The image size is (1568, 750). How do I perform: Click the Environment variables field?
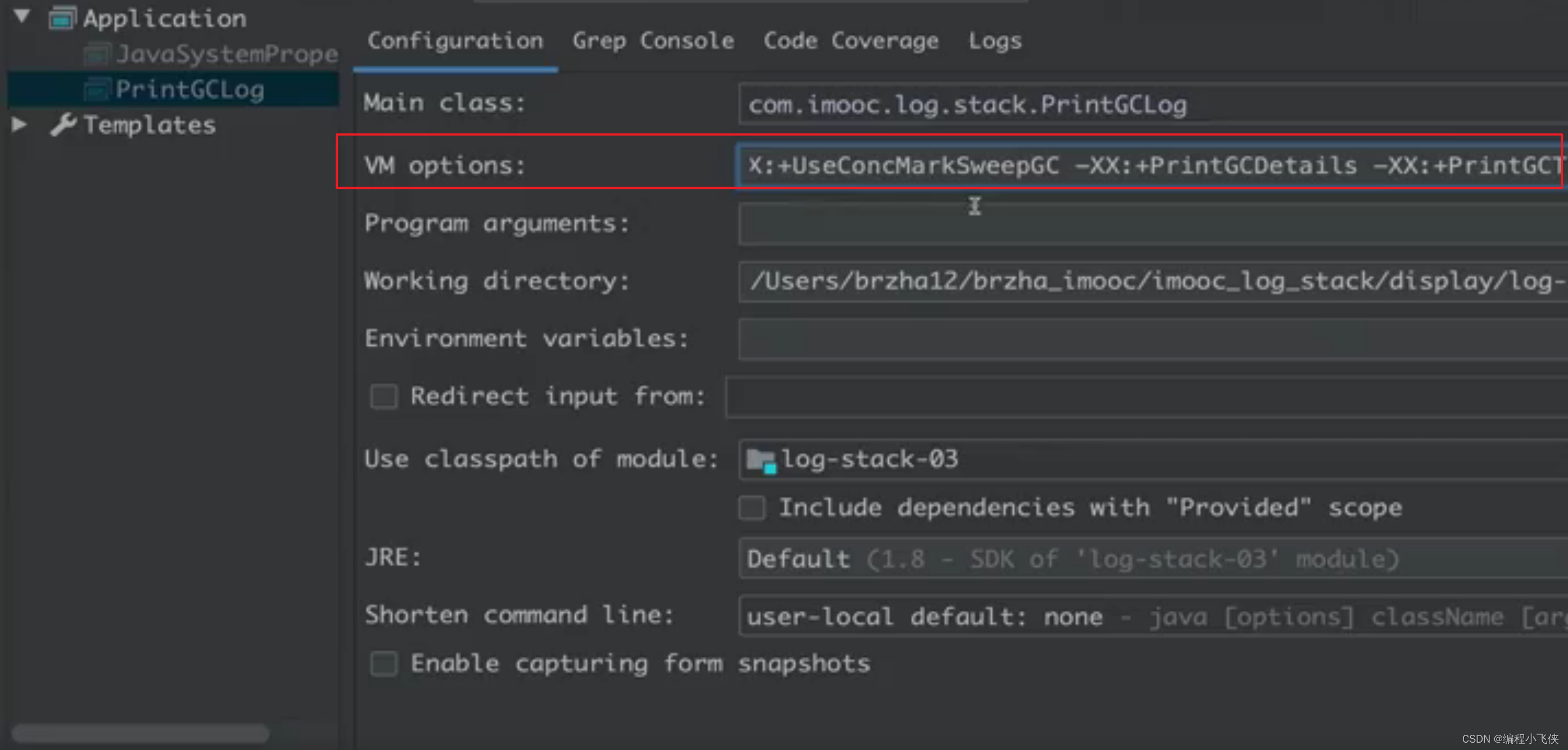[x=1153, y=338]
